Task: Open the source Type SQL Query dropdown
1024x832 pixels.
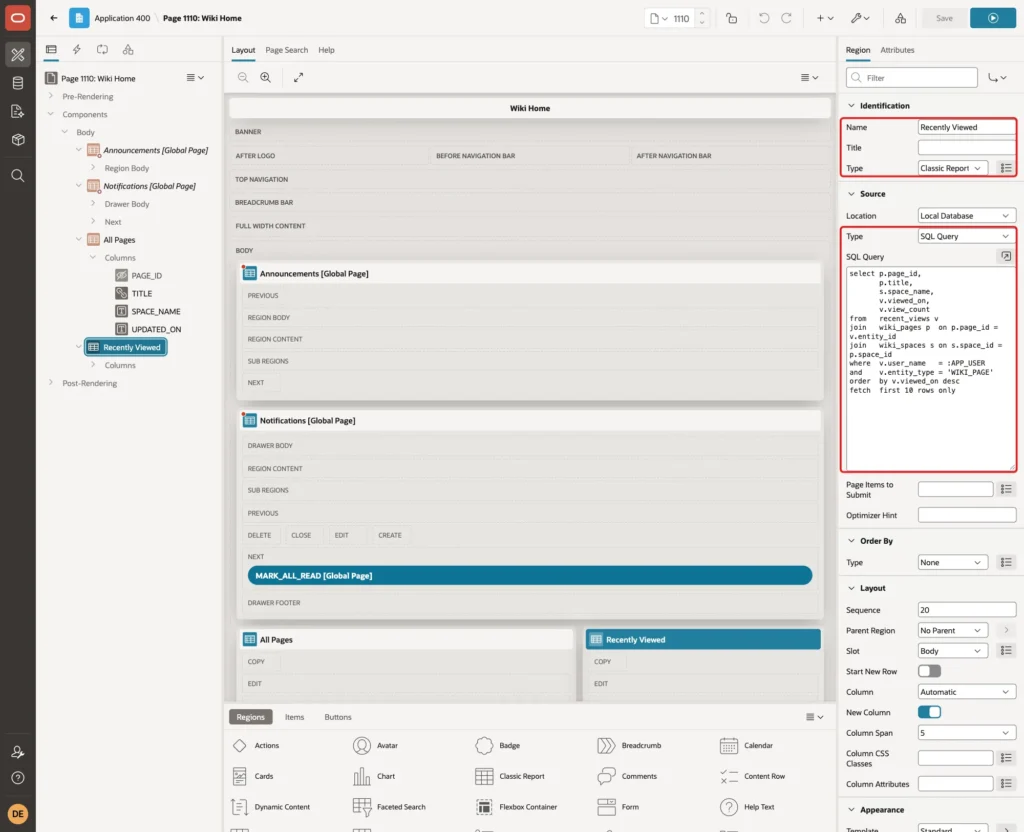Action: 967,236
